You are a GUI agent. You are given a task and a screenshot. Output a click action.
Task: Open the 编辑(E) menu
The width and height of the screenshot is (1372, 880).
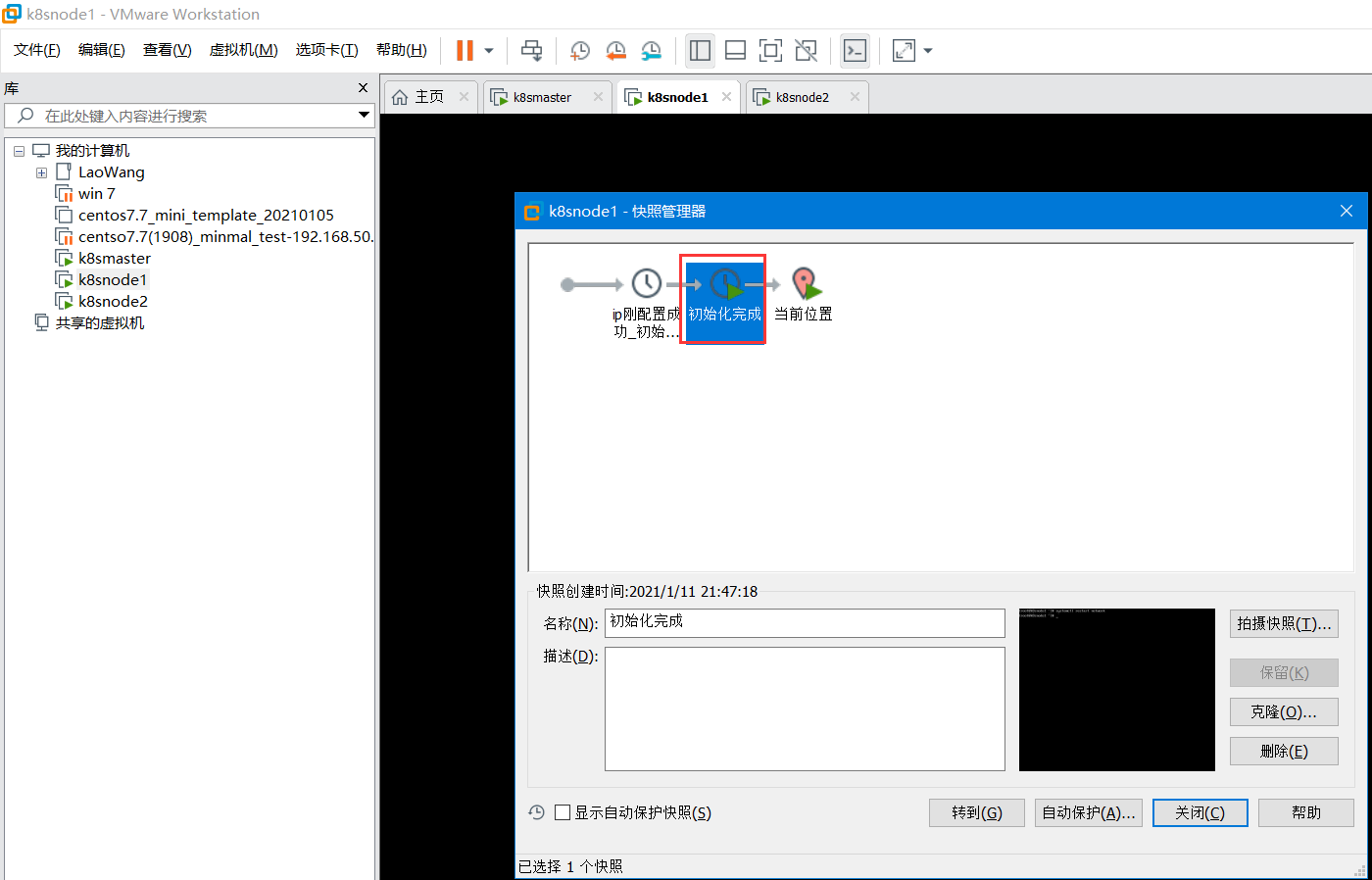point(102,50)
